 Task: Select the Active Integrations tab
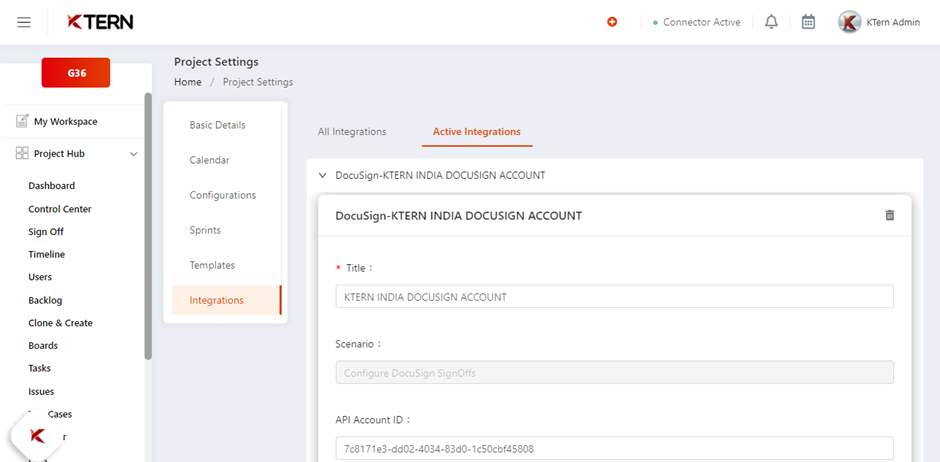[477, 131]
